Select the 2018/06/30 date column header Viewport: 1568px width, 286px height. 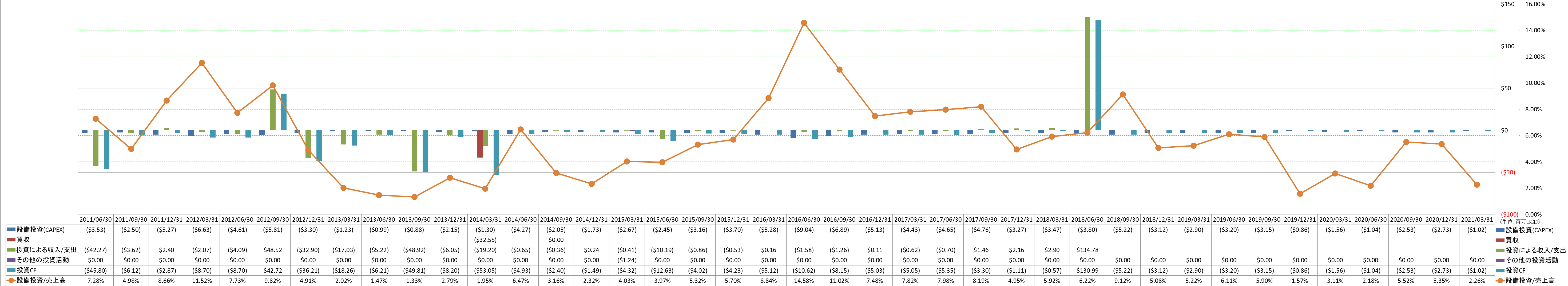(x=1087, y=220)
